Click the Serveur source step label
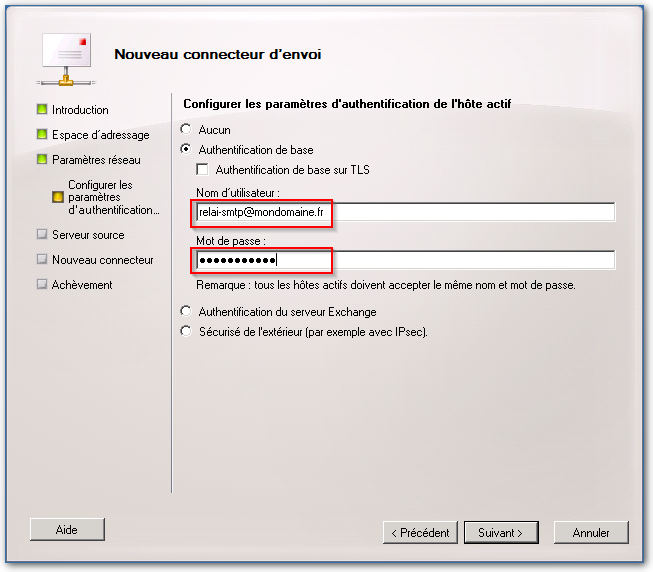This screenshot has height=572, width=653. click(88, 235)
